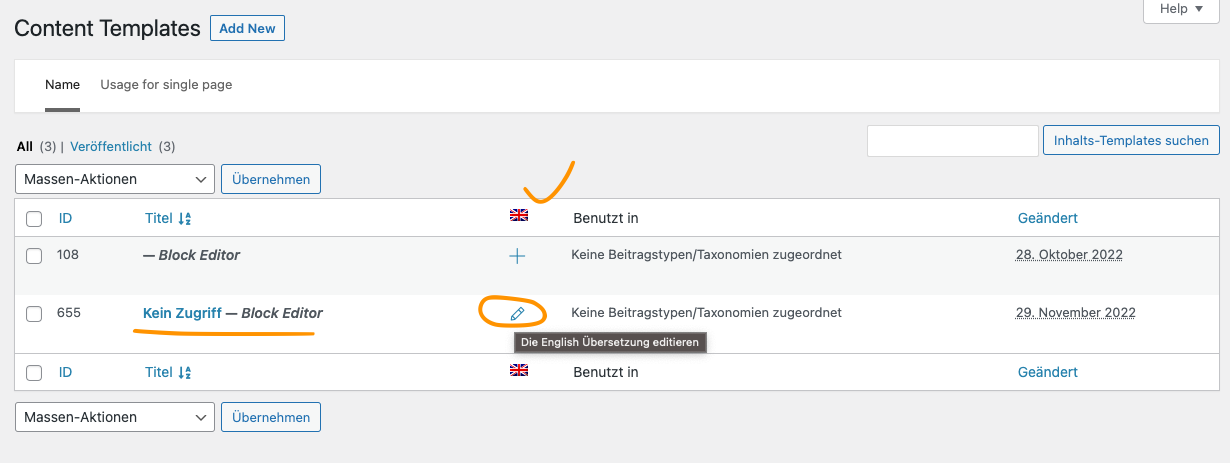Edit English translation pencil icon for Kein Zugriff

tap(517, 313)
